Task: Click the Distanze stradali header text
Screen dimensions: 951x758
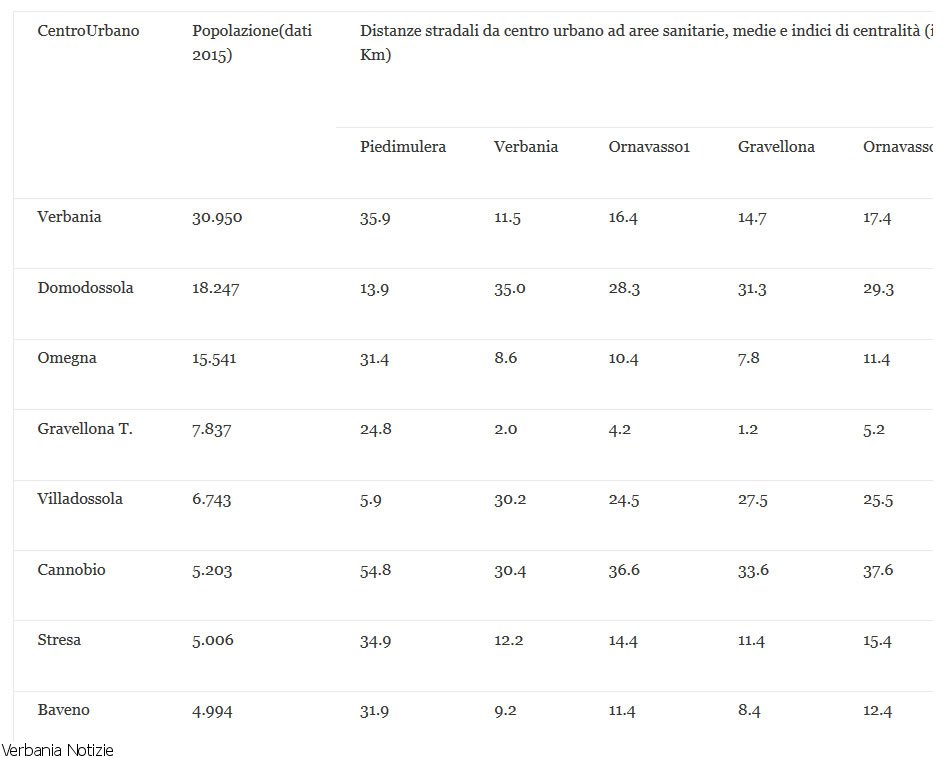Action: pyautogui.click(x=640, y=31)
